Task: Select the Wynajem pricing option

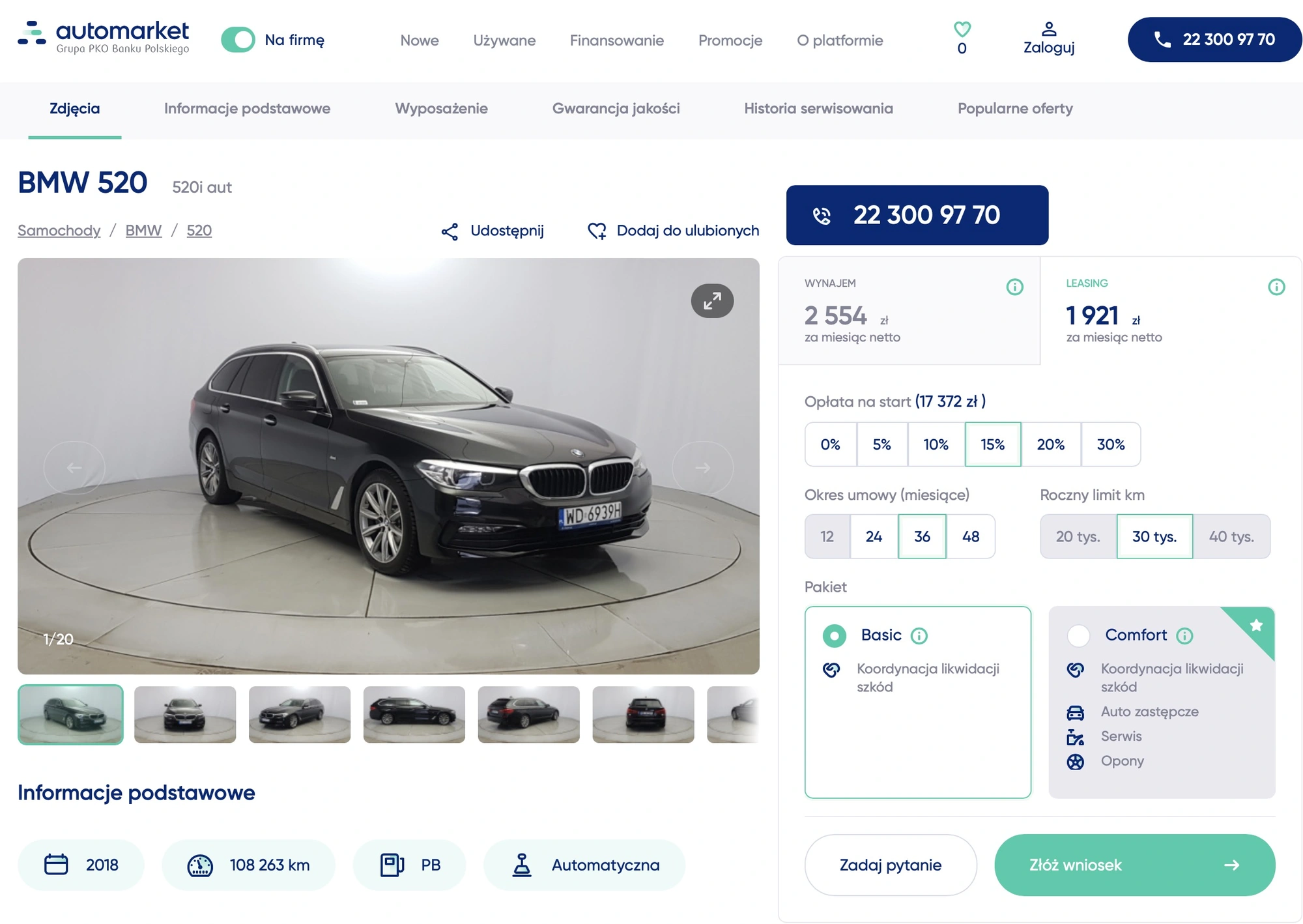Action: [909, 311]
